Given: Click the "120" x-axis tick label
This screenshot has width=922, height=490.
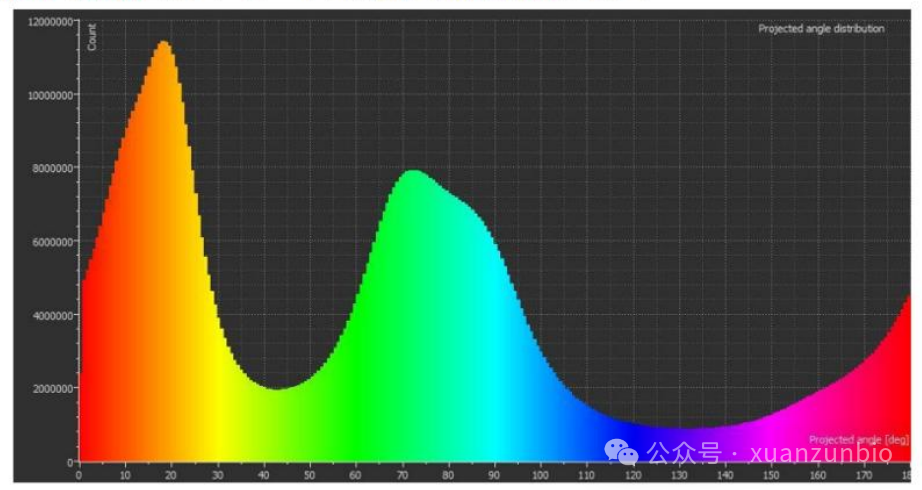Looking at the screenshot, I should pyautogui.click(x=633, y=475).
